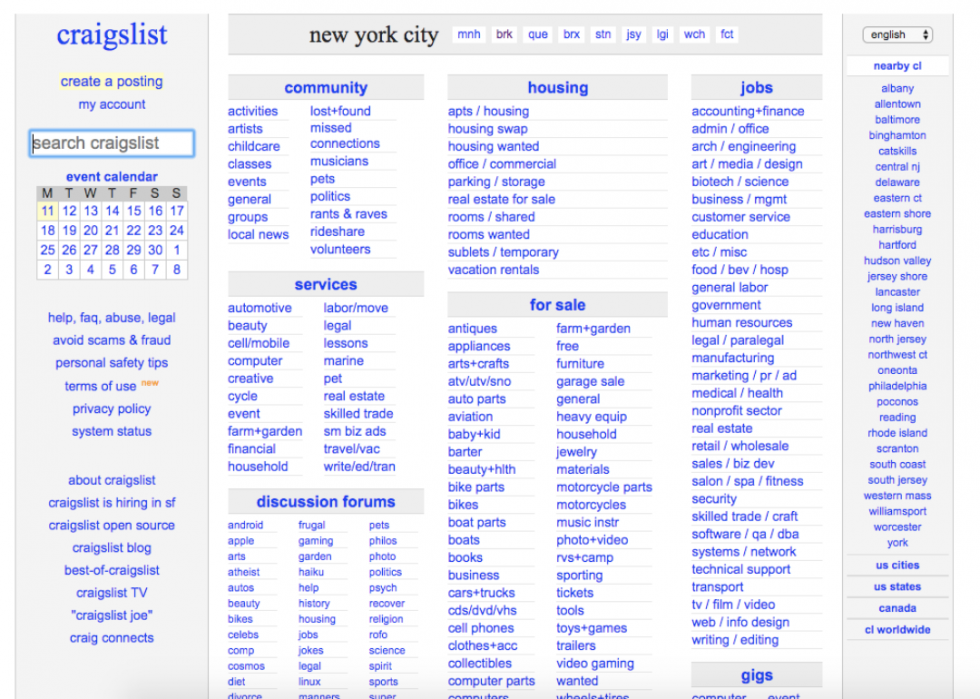The height and width of the screenshot is (699, 980).
Task: Open the jobs section header
Action: (x=756, y=88)
